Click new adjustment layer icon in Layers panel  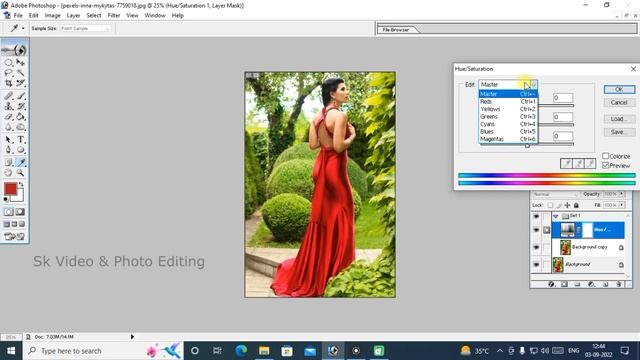(591, 284)
